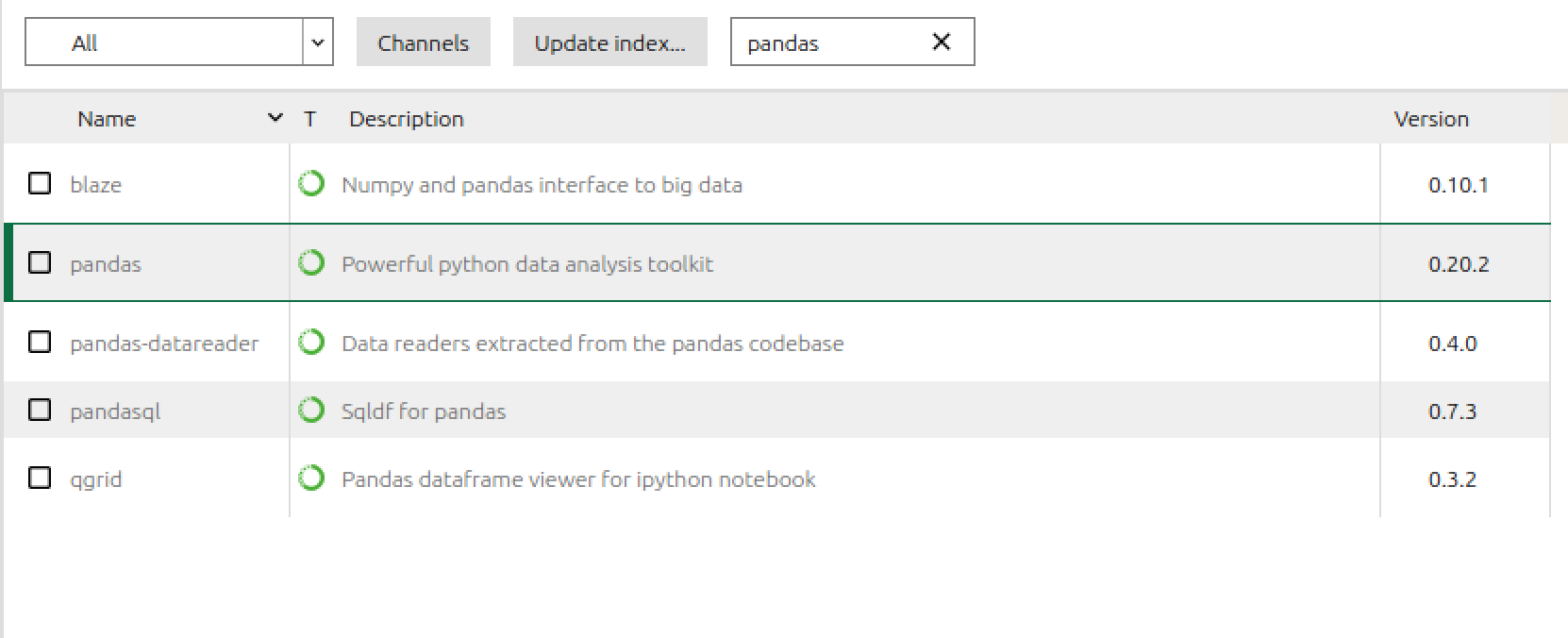Select the highlighted pandas row
The width and height of the screenshot is (1568, 638).
tap(660, 263)
